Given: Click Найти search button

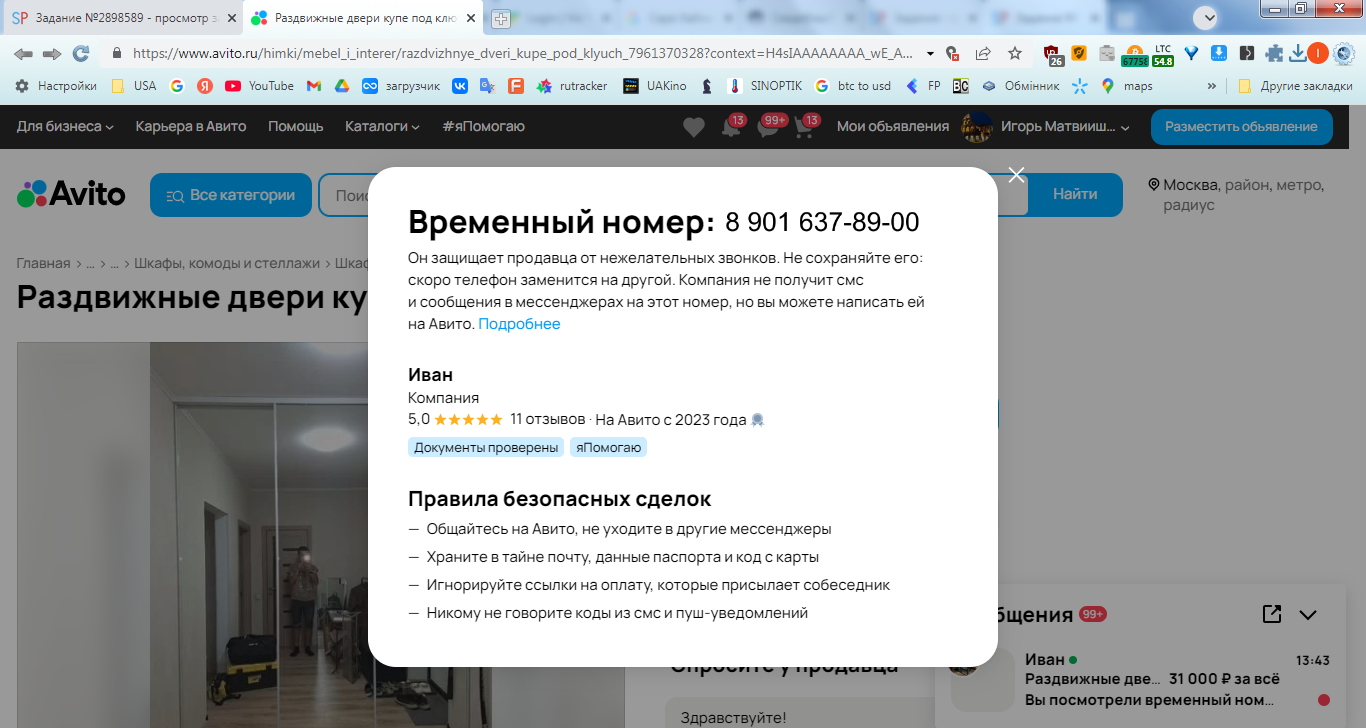Looking at the screenshot, I should pyautogui.click(x=1075, y=194).
